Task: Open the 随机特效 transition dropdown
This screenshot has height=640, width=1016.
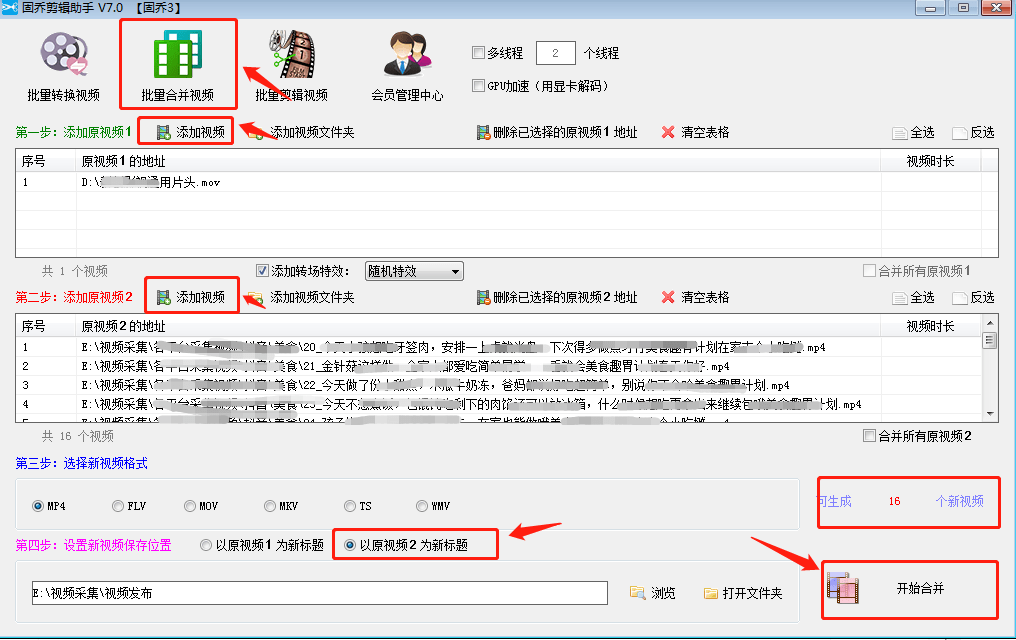Action: (415, 271)
